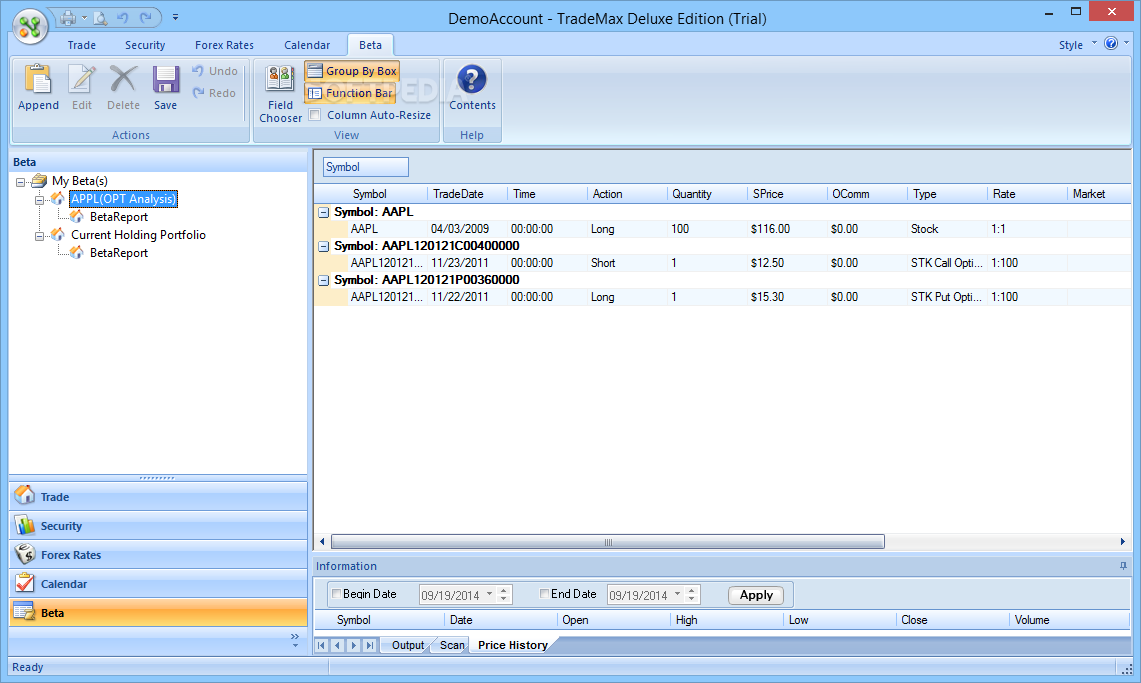Image resolution: width=1141 pixels, height=683 pixels.
Task: Click Redo in the Actions group
Action: coord(214,93)
